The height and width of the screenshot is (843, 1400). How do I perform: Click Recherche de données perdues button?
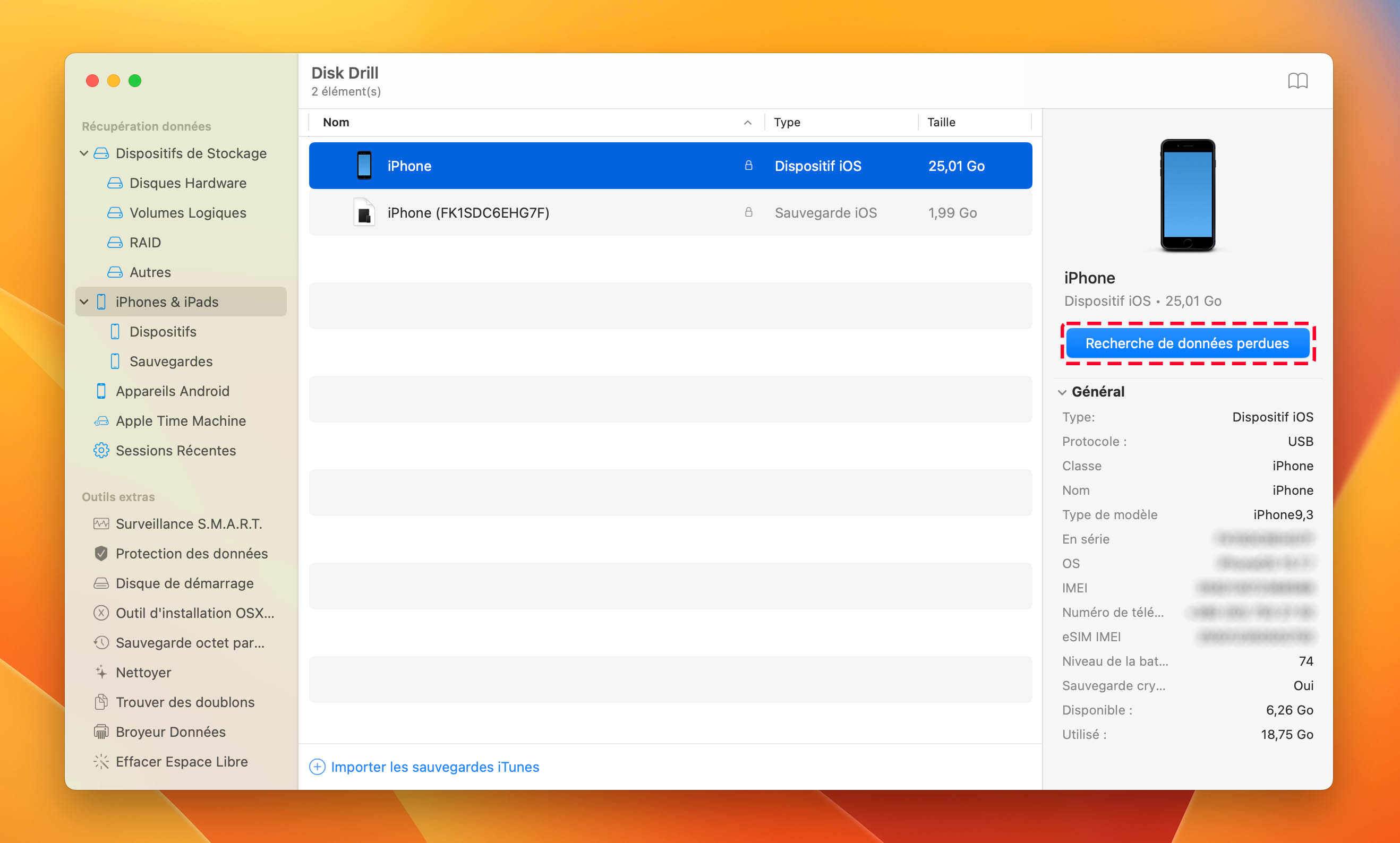1188,343
